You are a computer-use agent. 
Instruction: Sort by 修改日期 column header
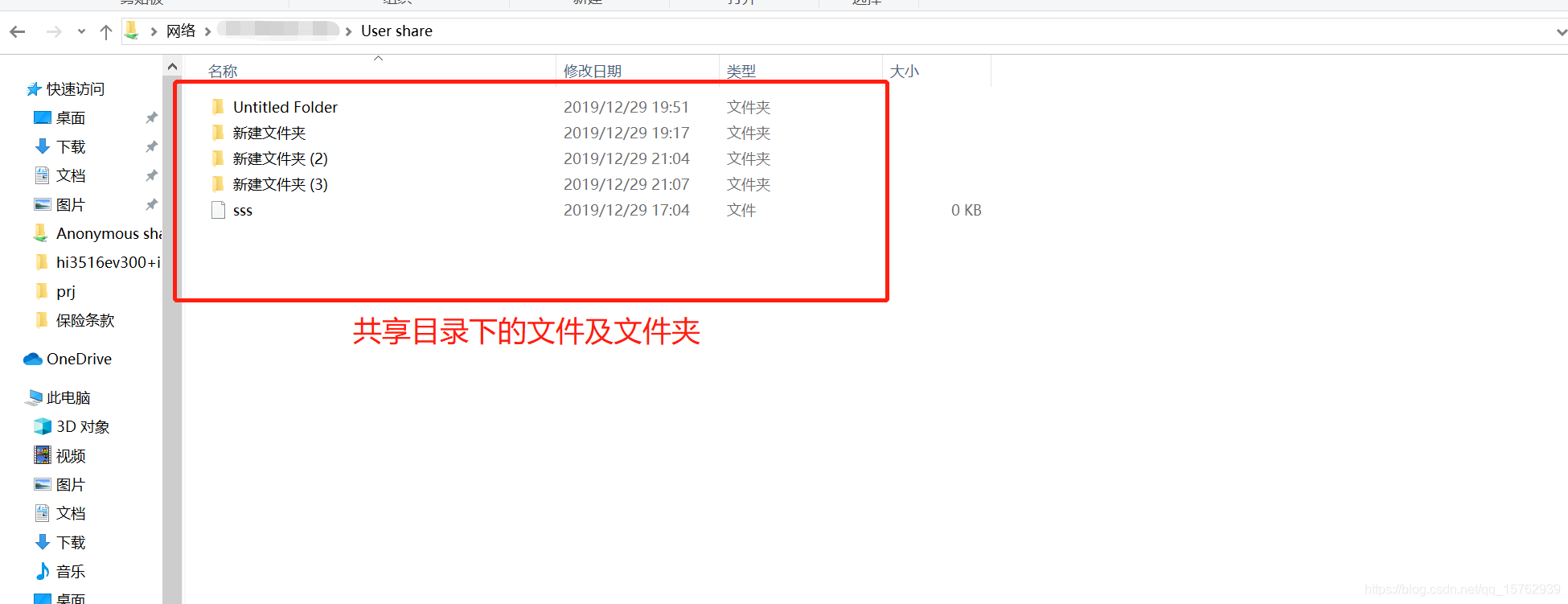(x=593, y=71)
